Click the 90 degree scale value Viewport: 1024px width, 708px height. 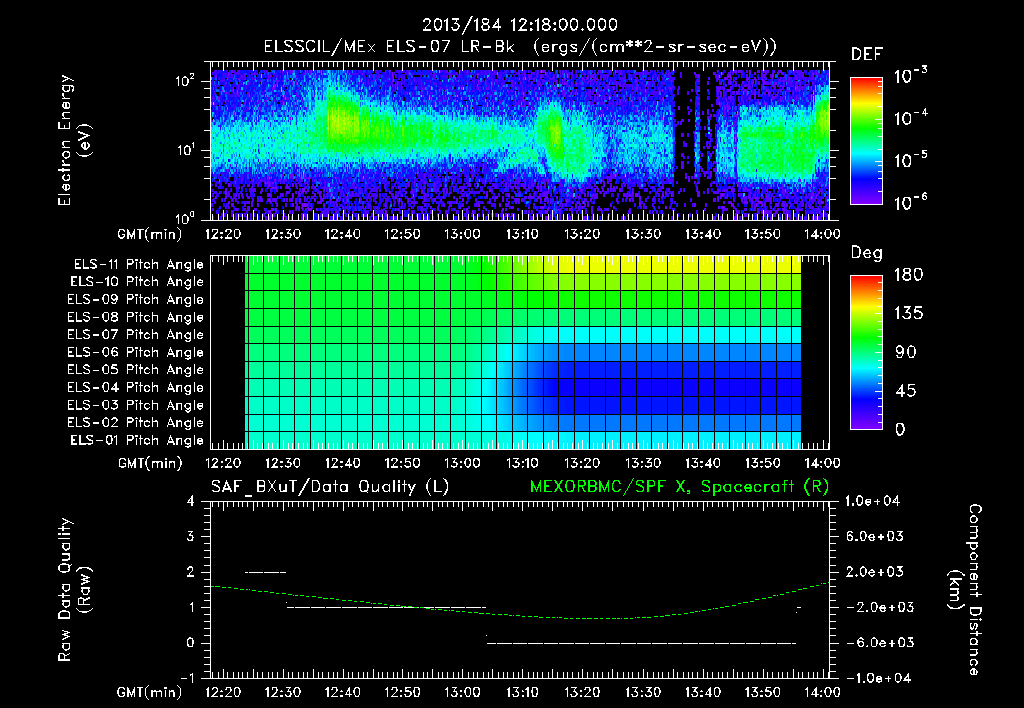point(905,352)
